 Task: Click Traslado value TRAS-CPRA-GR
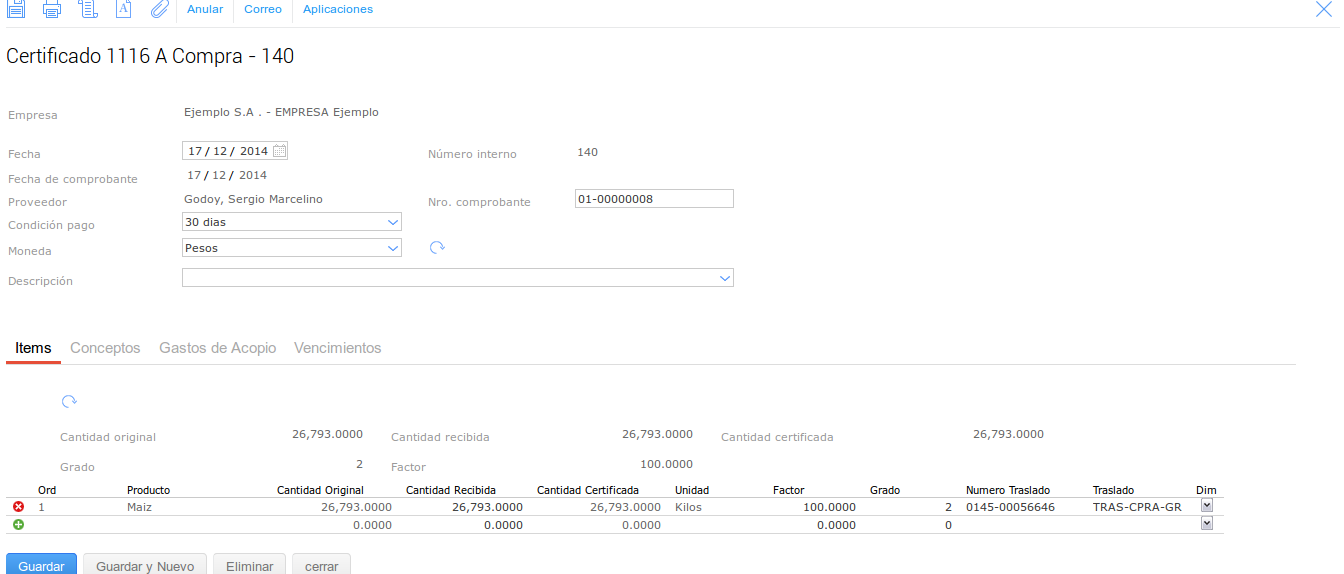[1137, 507]
